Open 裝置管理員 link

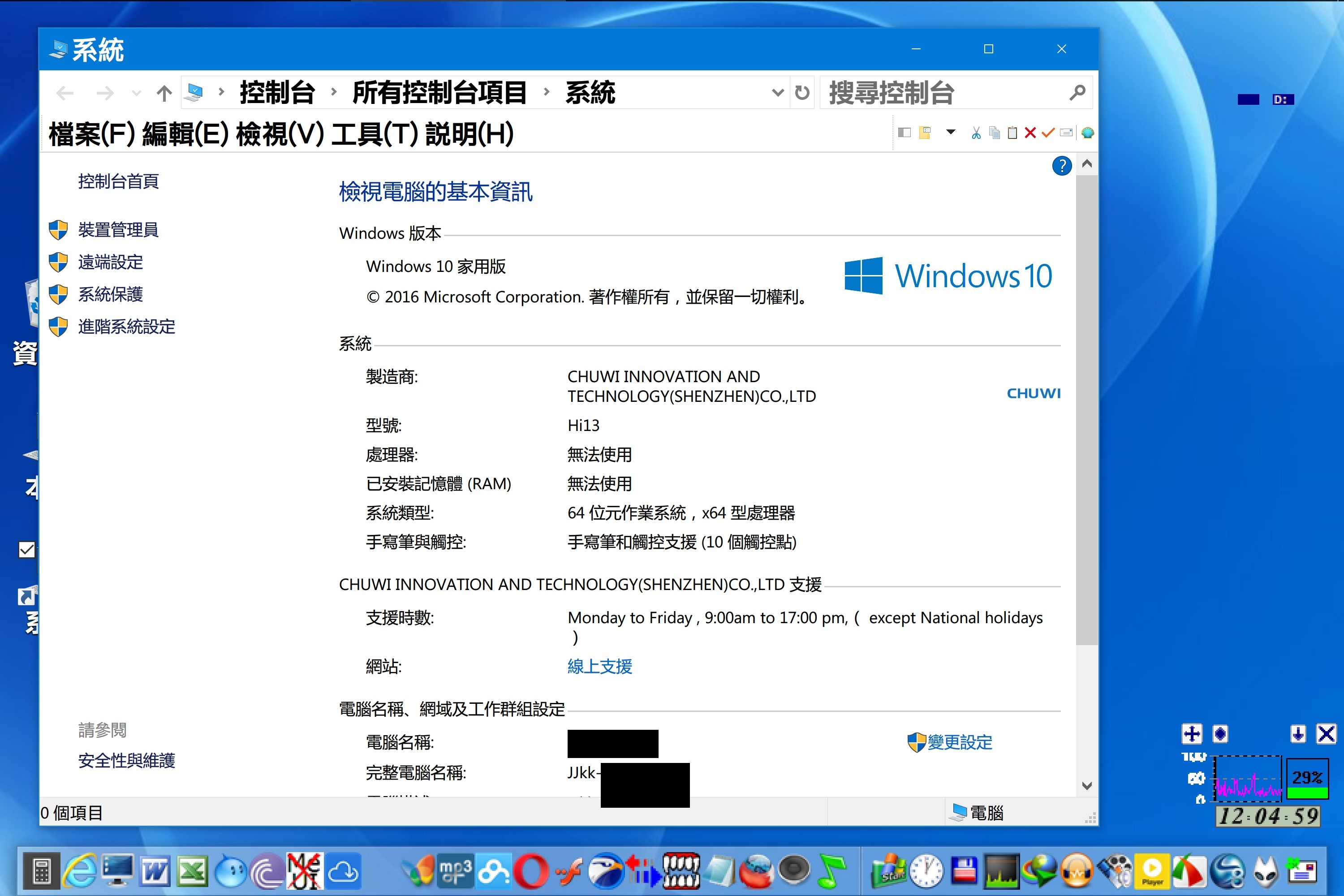click(118, 230)
